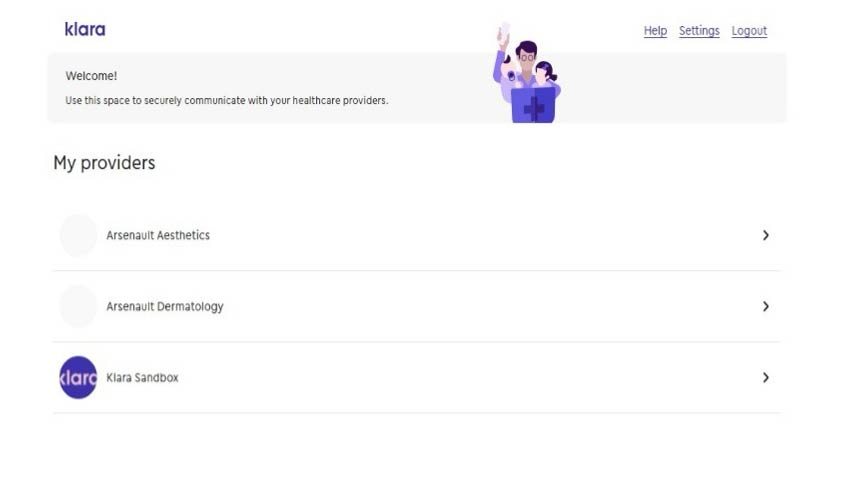
Task: Click the klara logo in the header
Action: (85, 29)
